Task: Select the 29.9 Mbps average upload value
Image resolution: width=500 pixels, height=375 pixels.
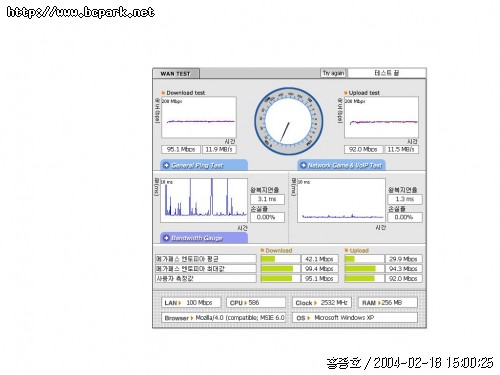Action: click(x=404, y=259)
